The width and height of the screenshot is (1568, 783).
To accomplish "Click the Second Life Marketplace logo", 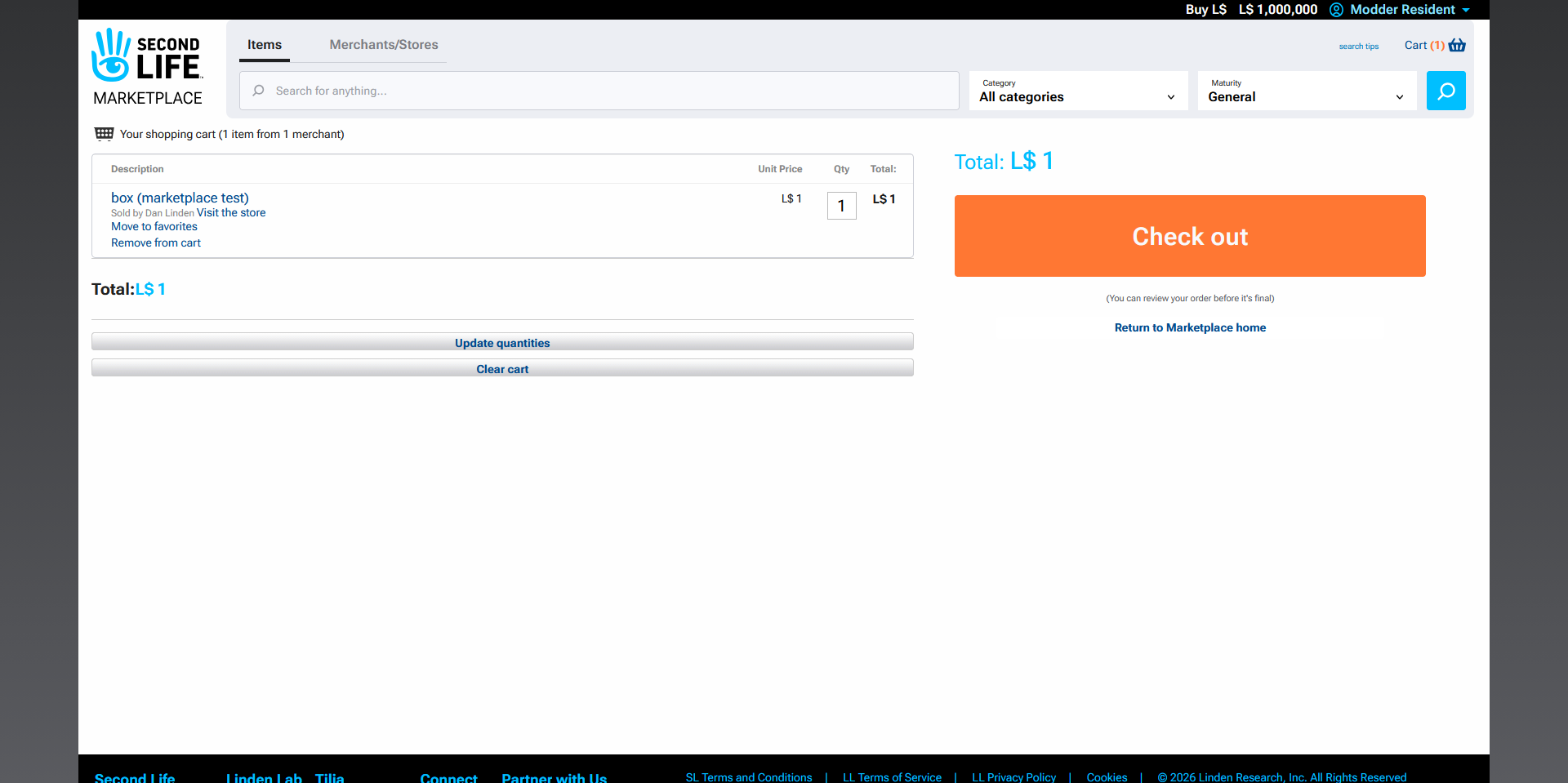I will click(147, 67).
